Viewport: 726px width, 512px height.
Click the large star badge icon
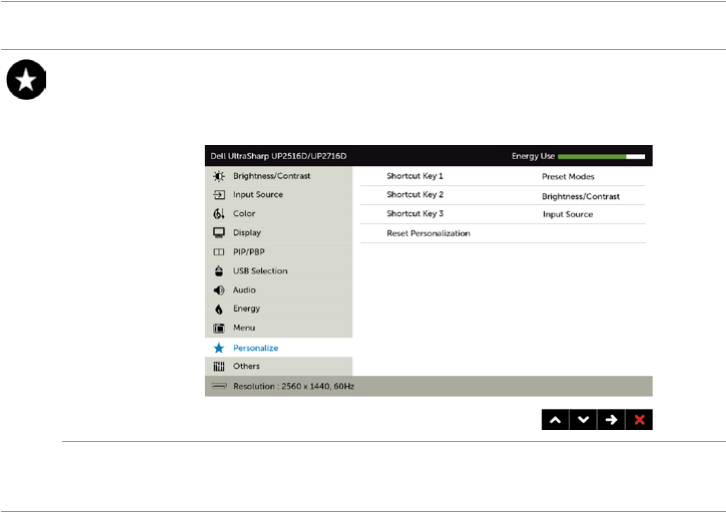26,80
